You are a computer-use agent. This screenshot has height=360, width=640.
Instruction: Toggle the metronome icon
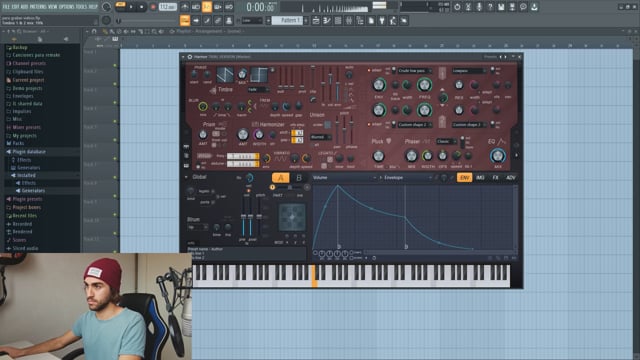coord(185,7)
